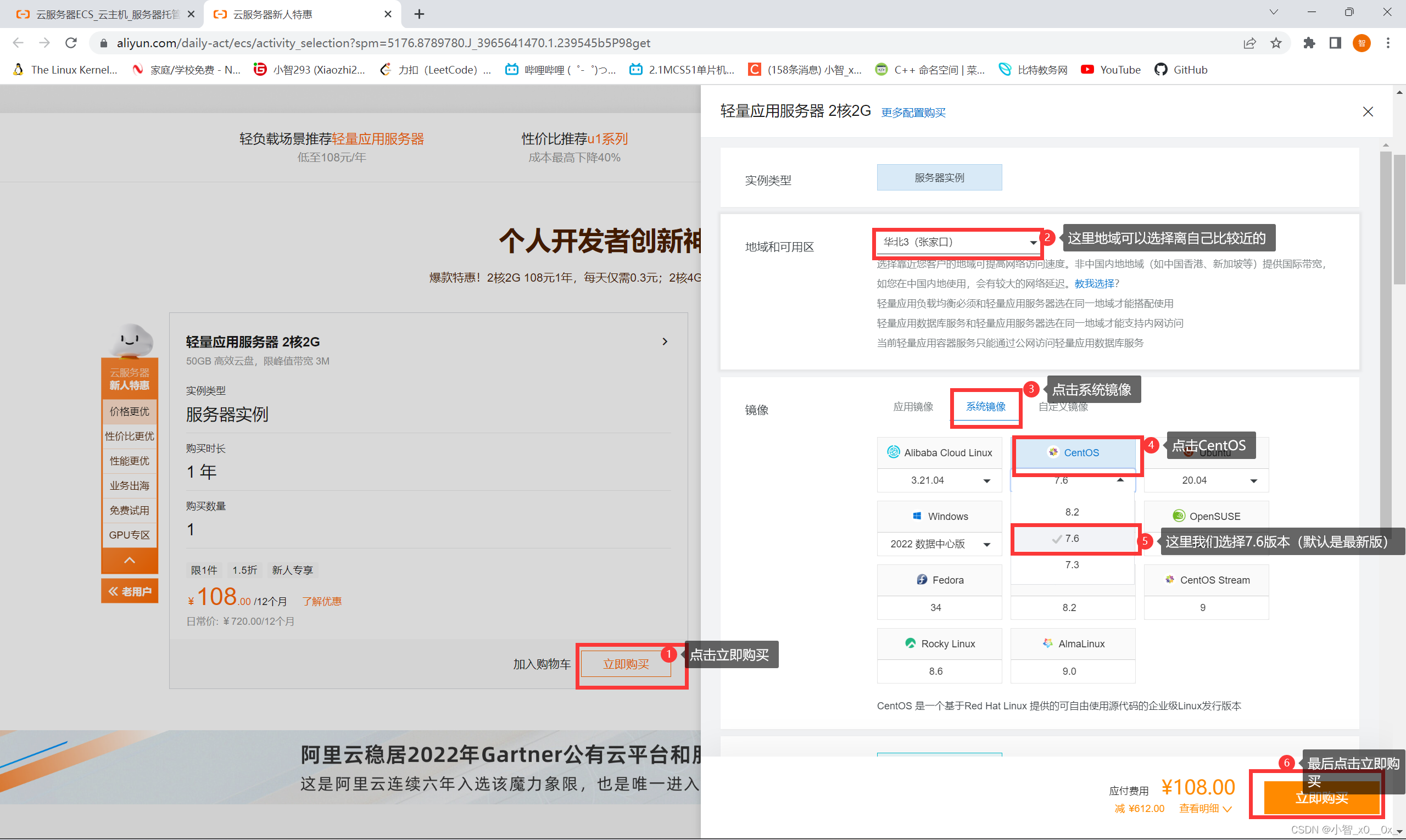
Task: Collapse the side nav with the up chevron
Action: [x=129, y=561]
